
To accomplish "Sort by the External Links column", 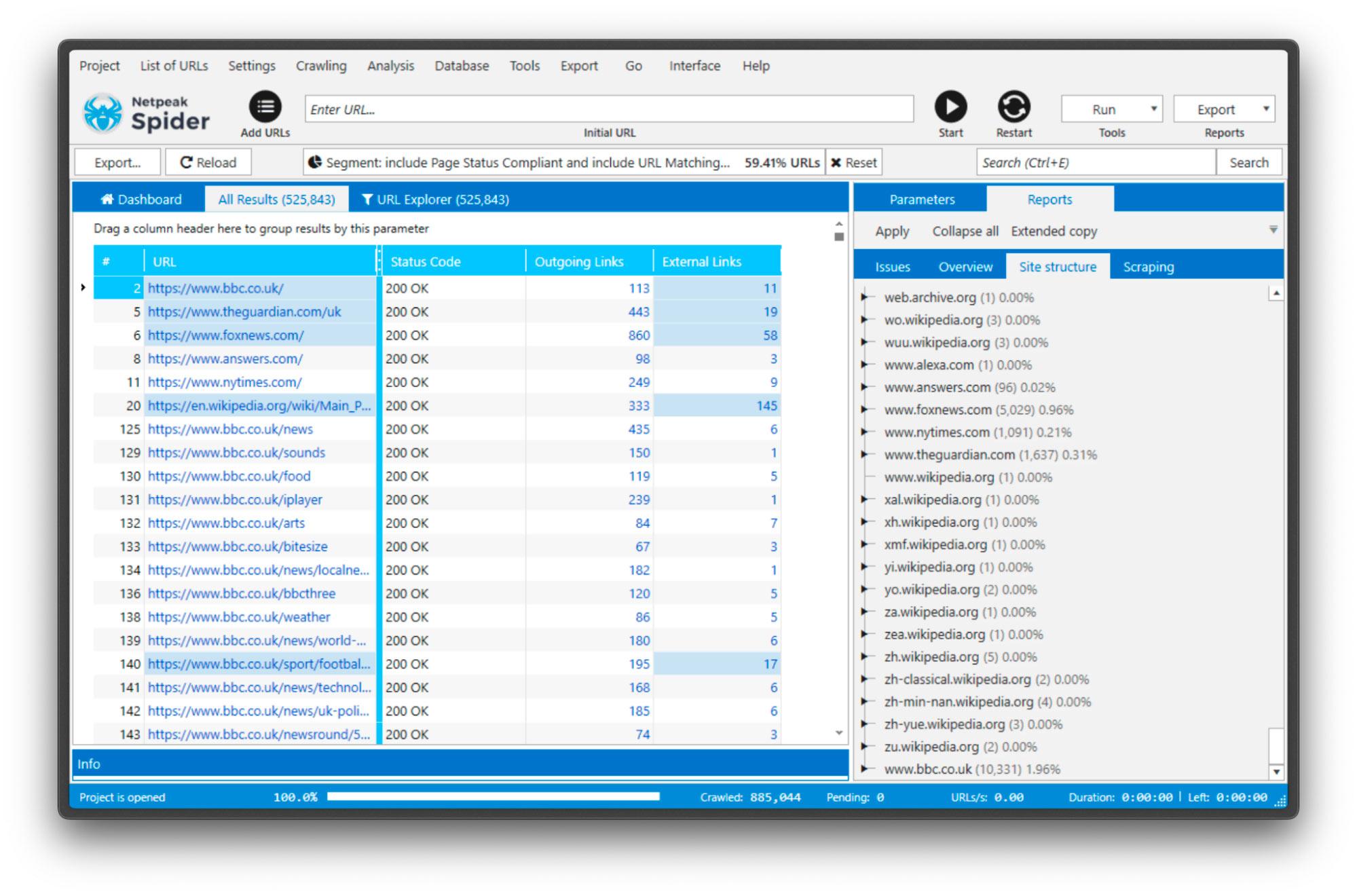I will tap(717, 261).
